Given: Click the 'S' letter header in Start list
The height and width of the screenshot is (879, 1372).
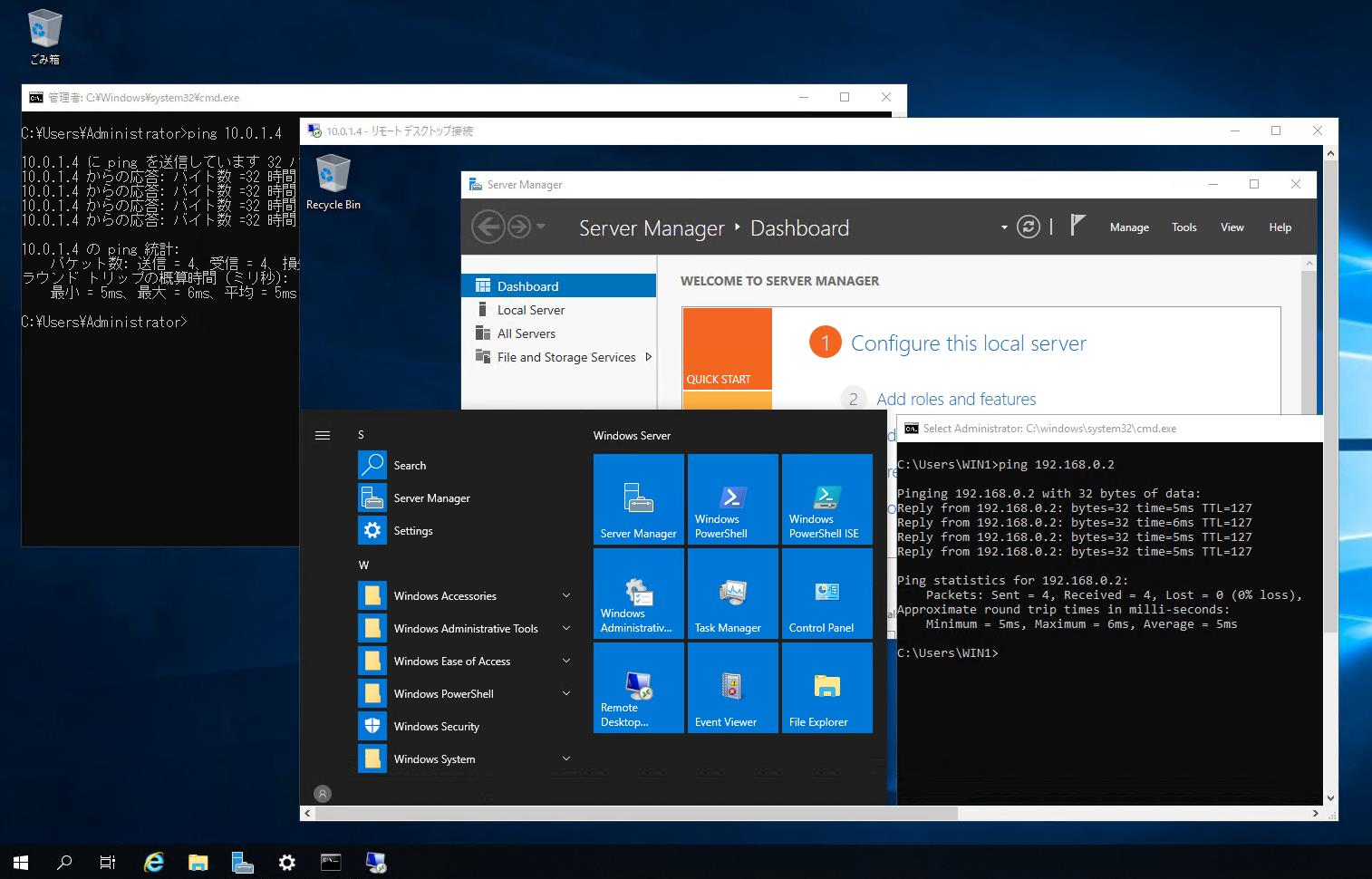Looking at the screenshot, I should [x=361, y=435].
